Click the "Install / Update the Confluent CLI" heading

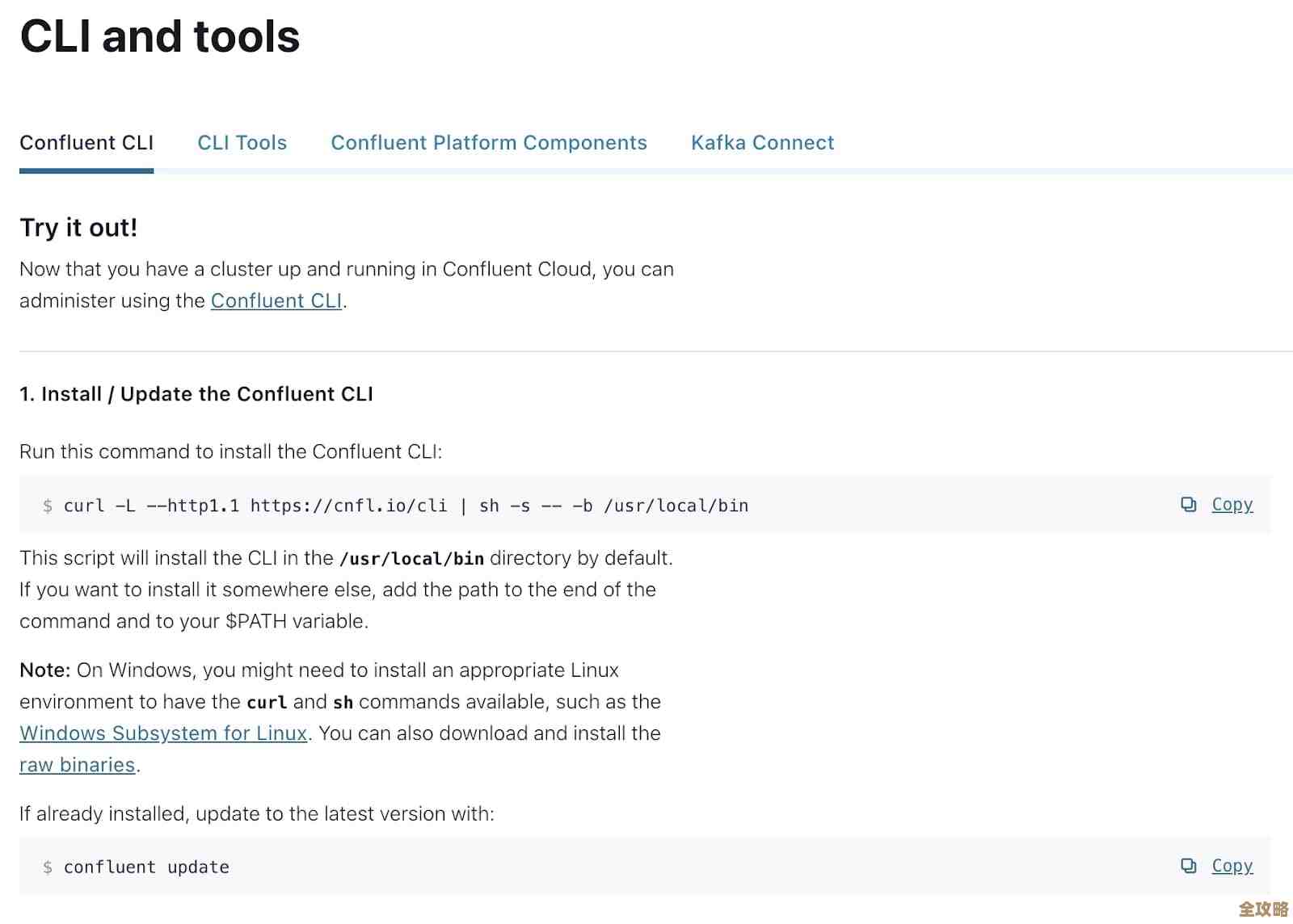tap(196, 394)
